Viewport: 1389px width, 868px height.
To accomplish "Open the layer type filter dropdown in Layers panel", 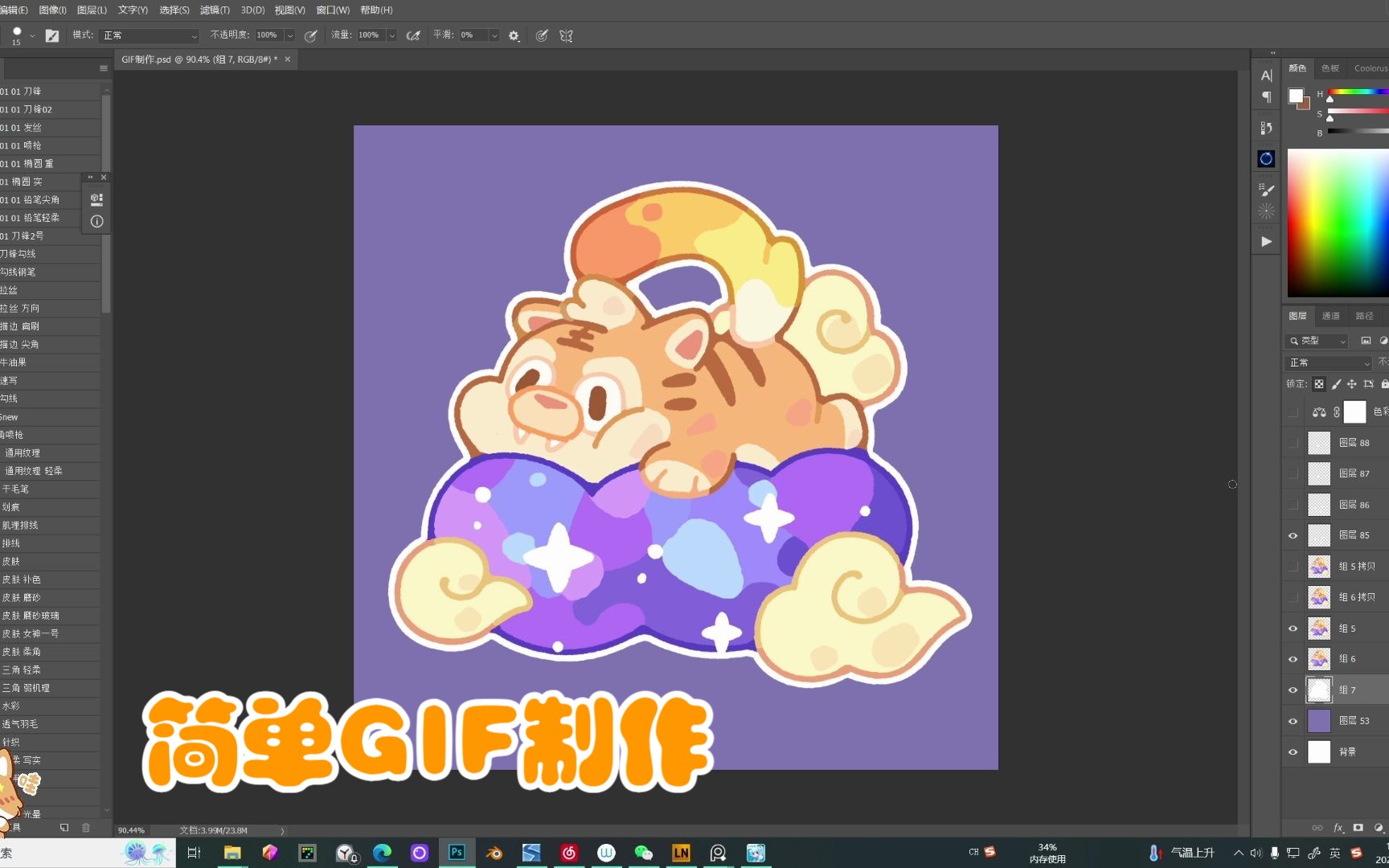I will pyautogui.click(x=1317, y=341).
